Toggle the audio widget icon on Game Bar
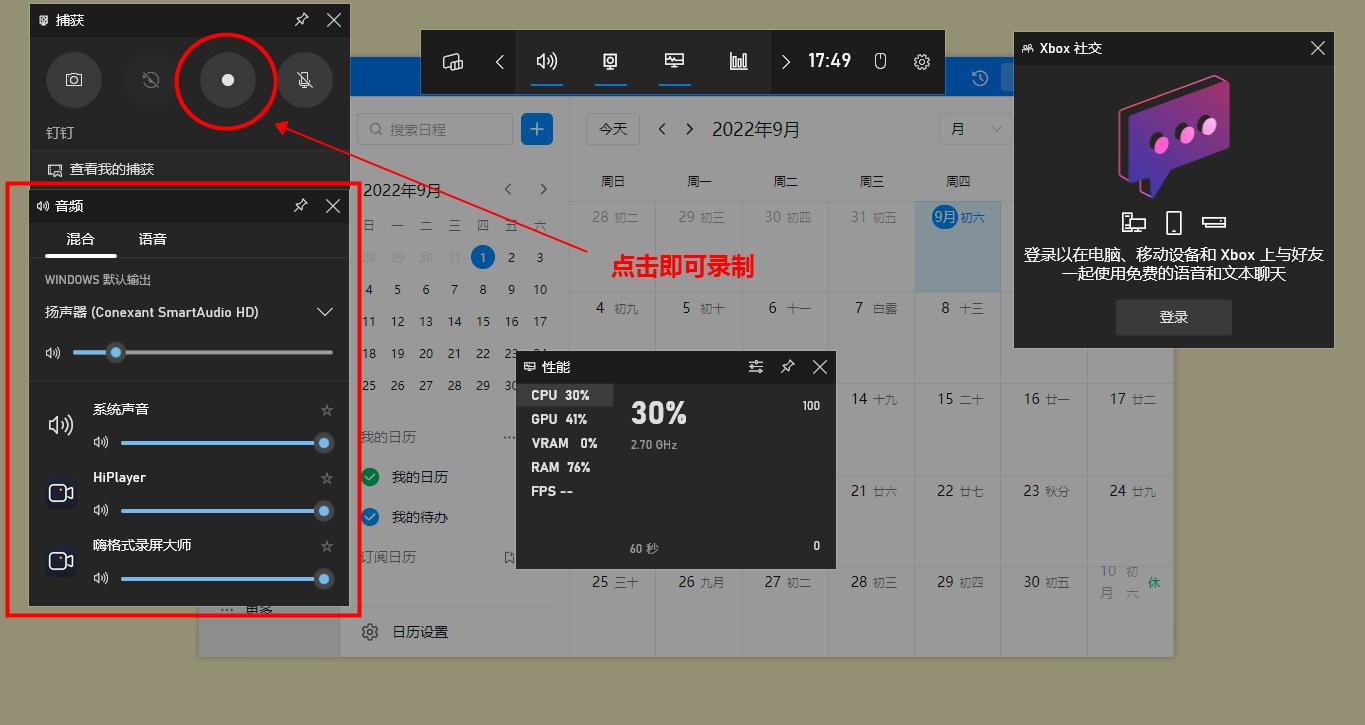 pyautogui.click(x=547, y=62)
